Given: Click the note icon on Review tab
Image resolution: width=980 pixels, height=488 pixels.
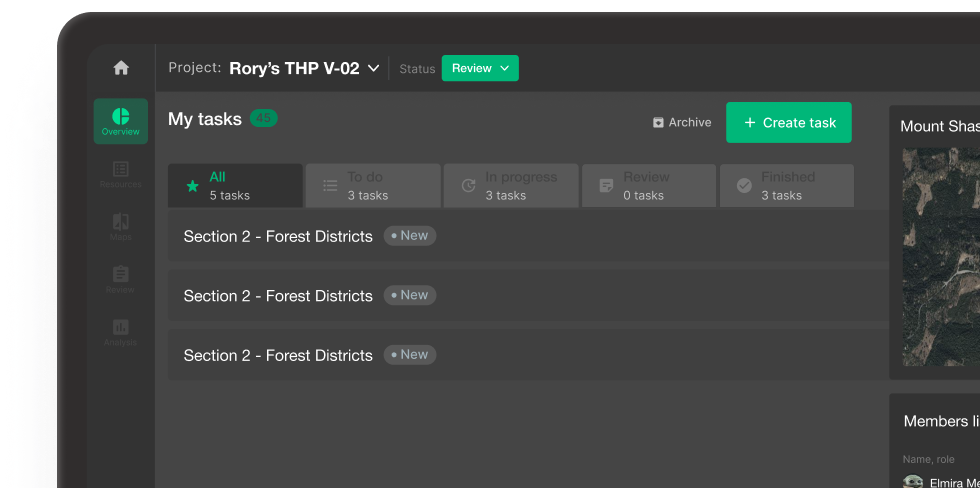Looking at the screenshot, I should point(606,186).
